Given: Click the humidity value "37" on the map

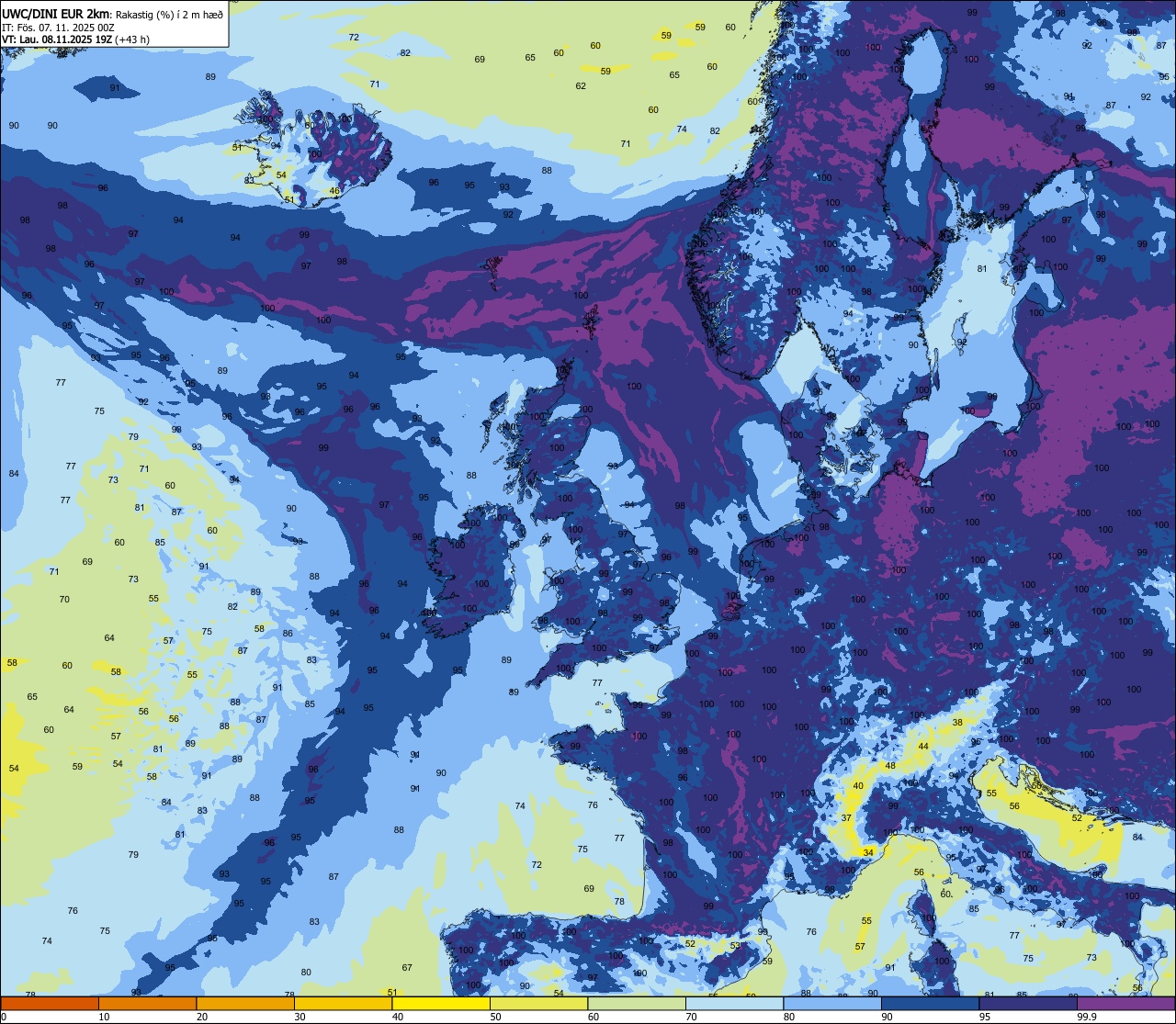Looking at the screenshot, I should point(846,817).
